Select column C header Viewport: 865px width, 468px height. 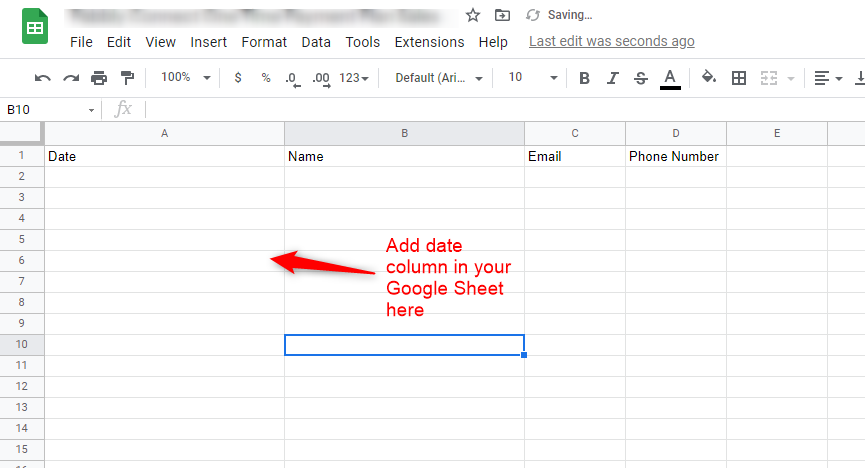pos(575,134)
